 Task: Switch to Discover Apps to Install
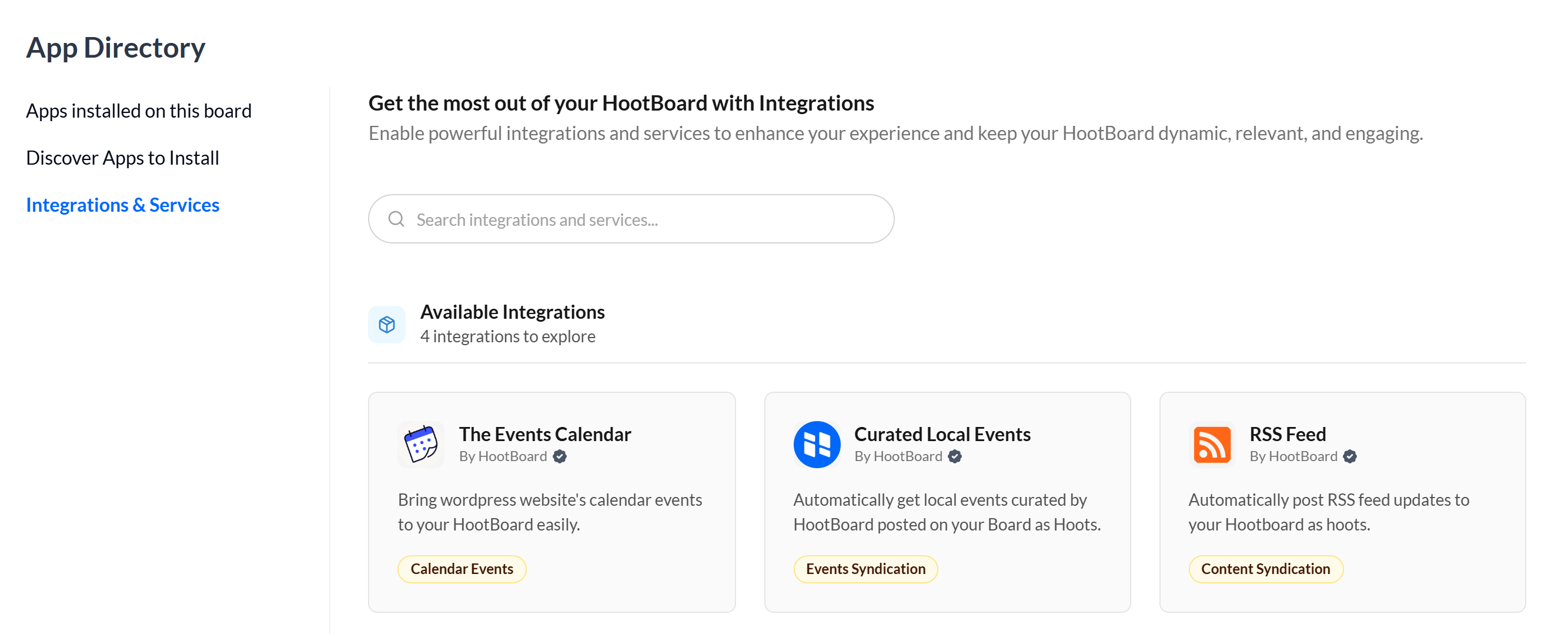click(122, 158)
